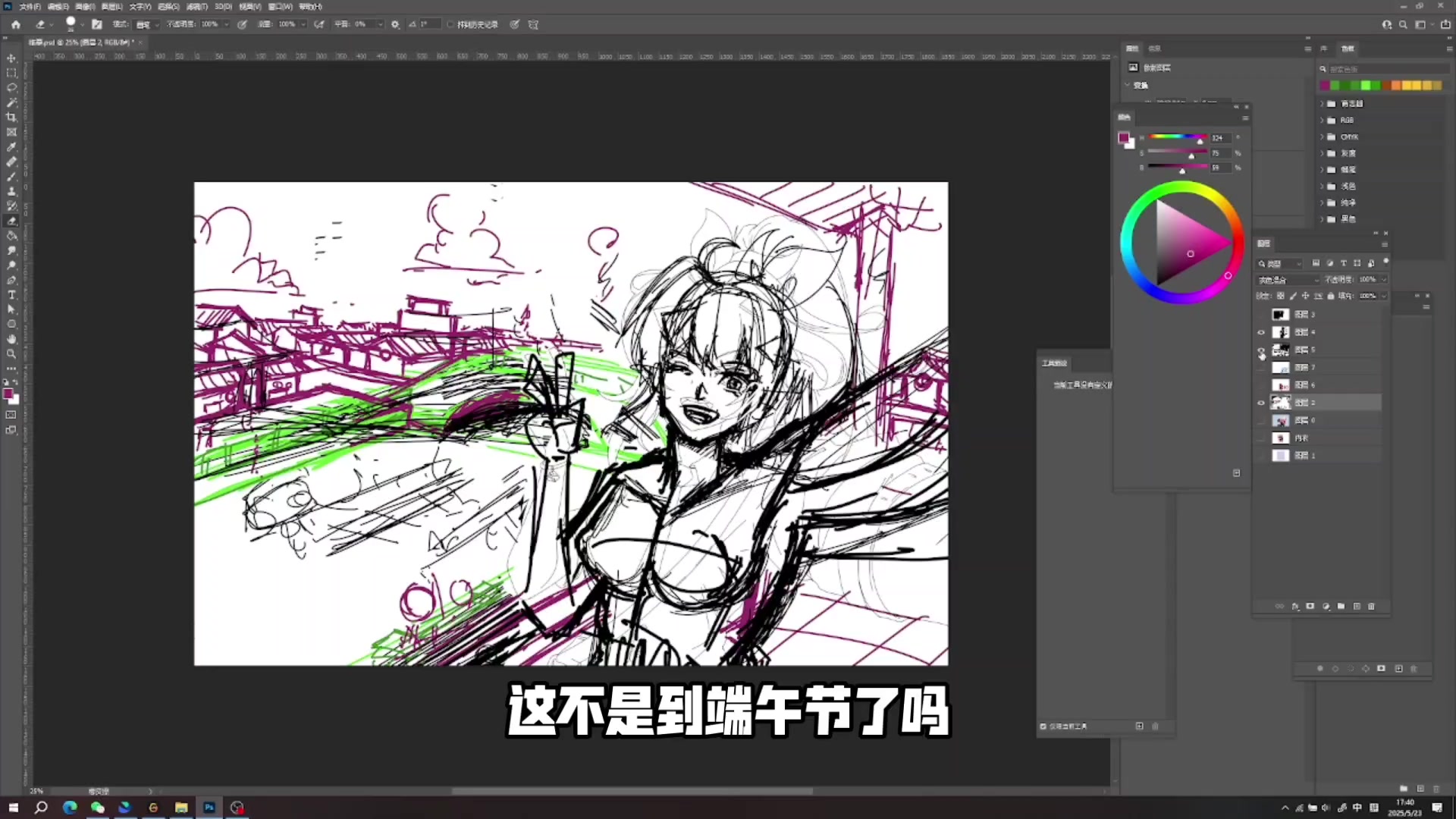
Task: Open smoothing options gear icon
Action: point(395,24)
